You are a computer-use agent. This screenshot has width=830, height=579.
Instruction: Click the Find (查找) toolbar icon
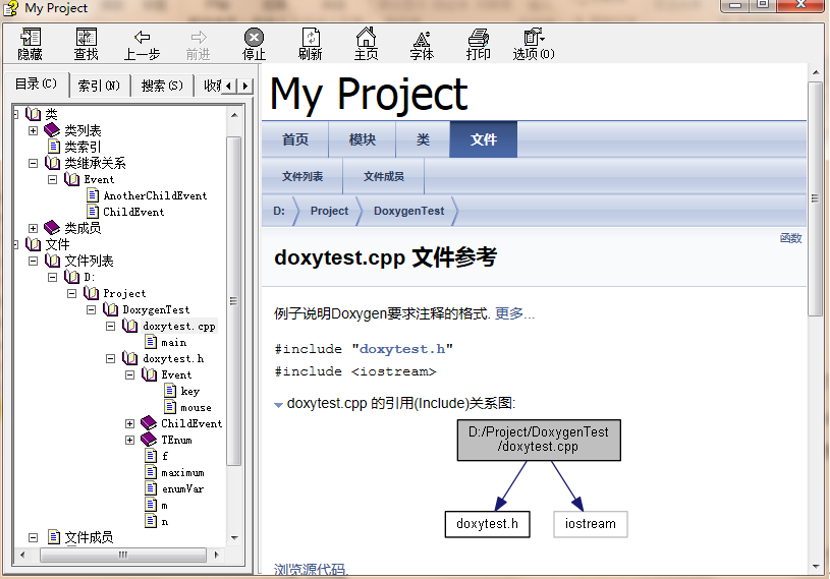coord(86,38)
